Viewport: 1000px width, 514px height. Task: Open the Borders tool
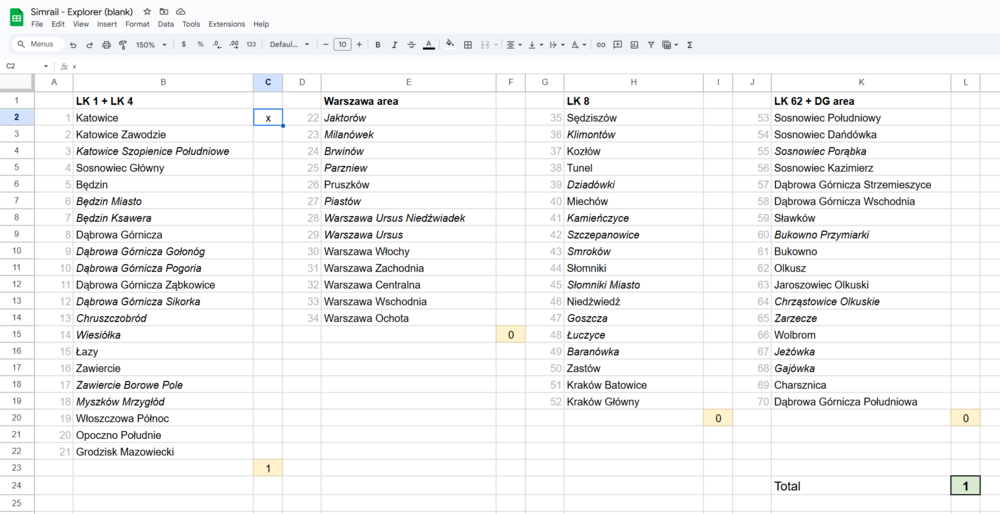tap(468, 45)
